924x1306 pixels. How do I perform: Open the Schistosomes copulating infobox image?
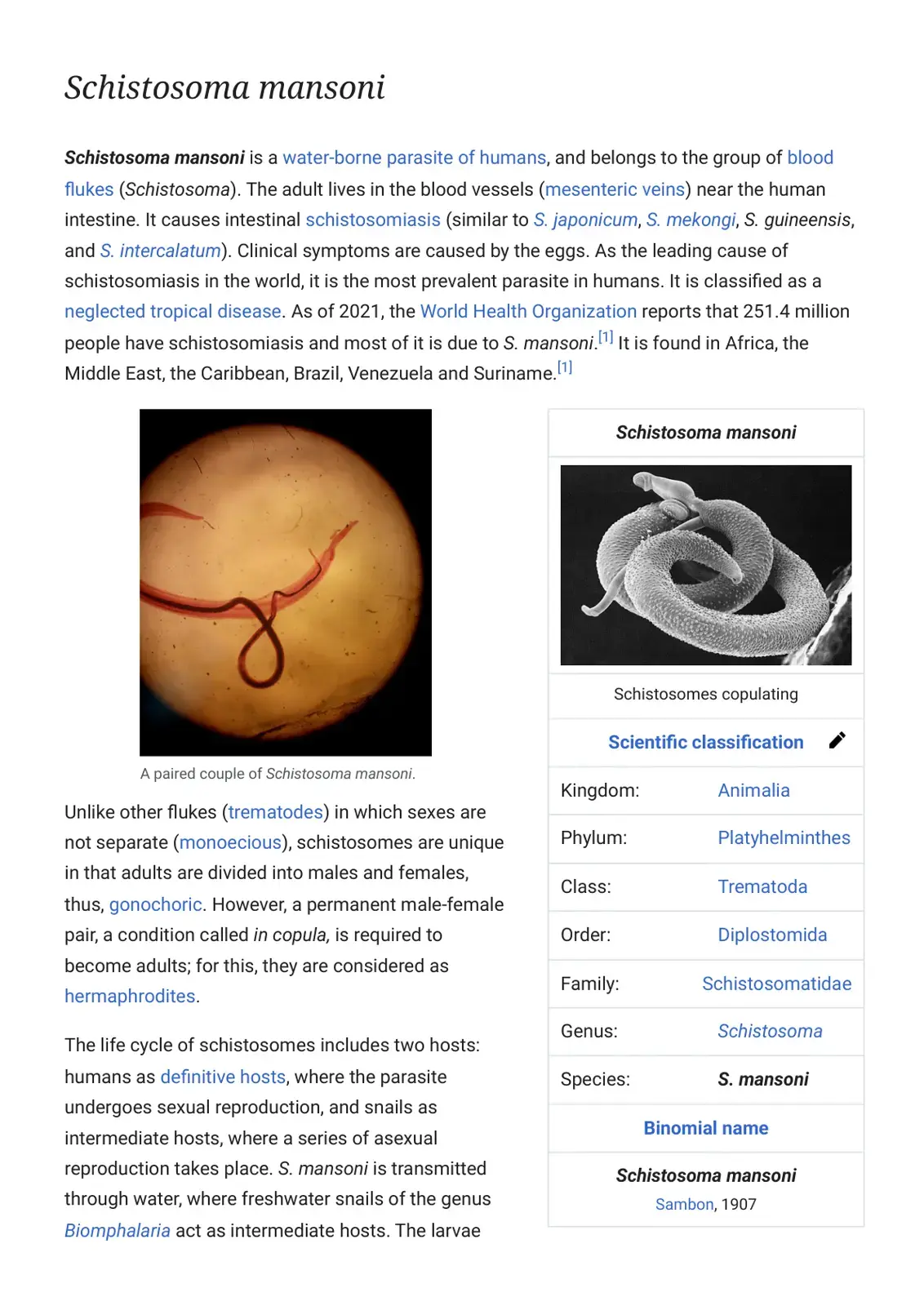point(706,565)
